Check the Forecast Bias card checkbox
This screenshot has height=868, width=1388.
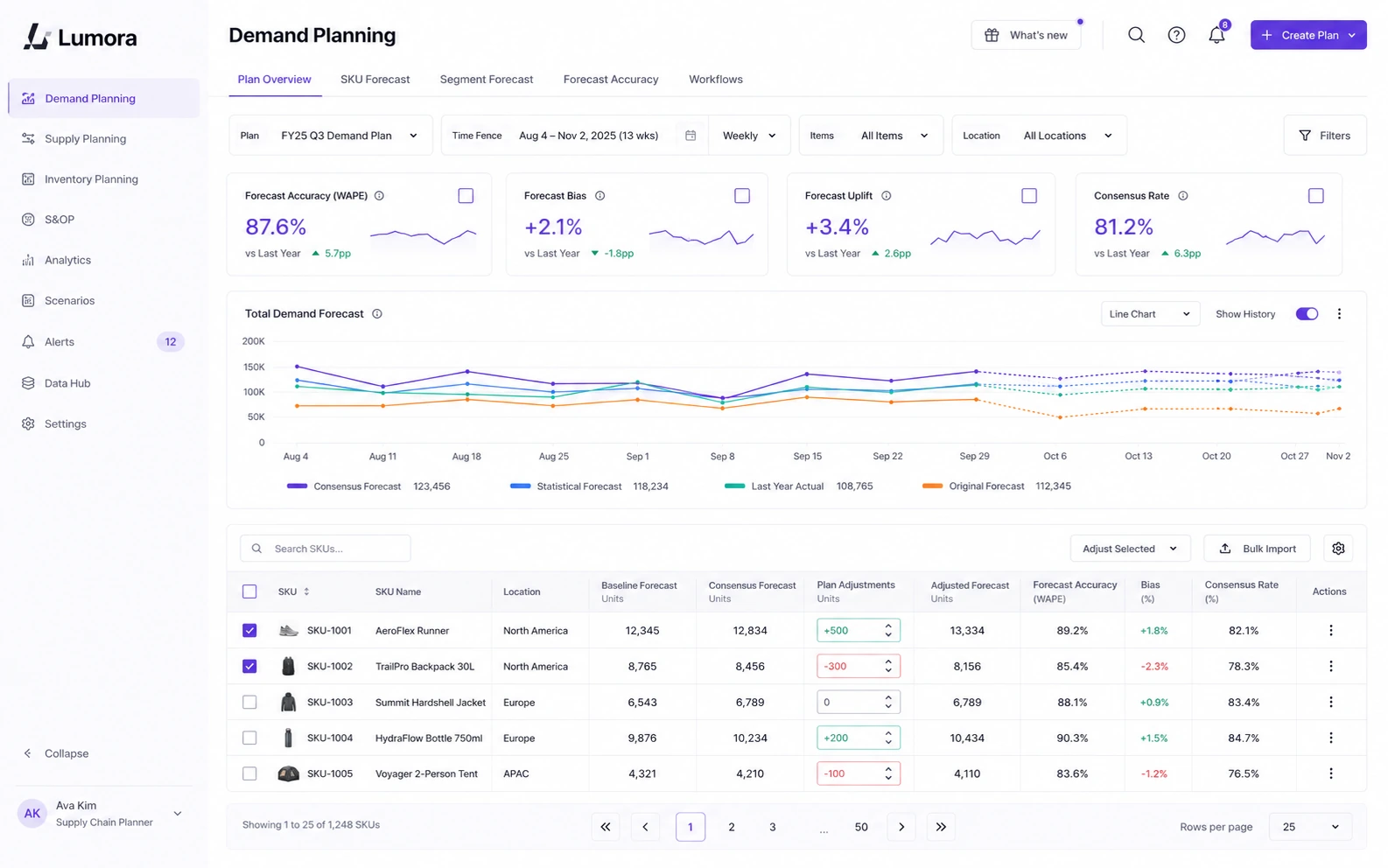pos(742,196)
